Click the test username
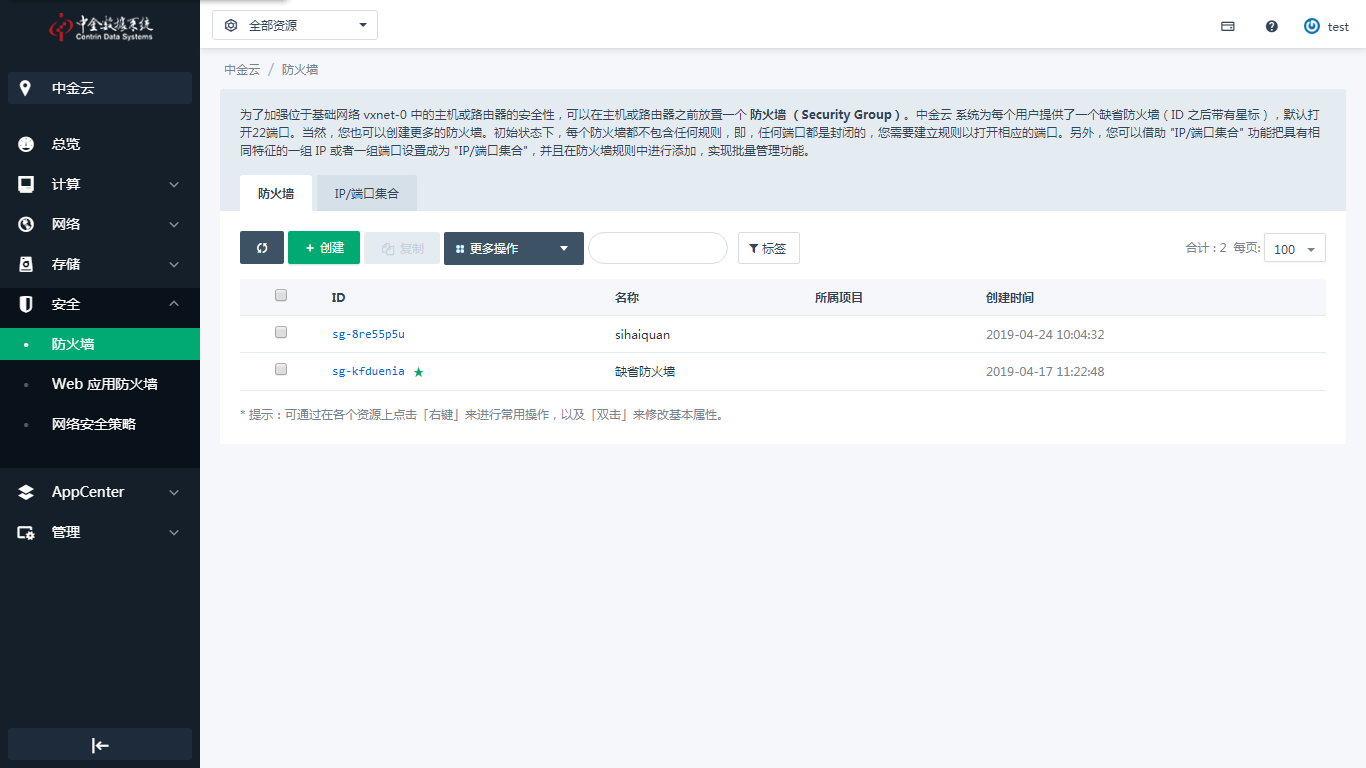This screenshot has height=768, width=1366. [1338, 27]
